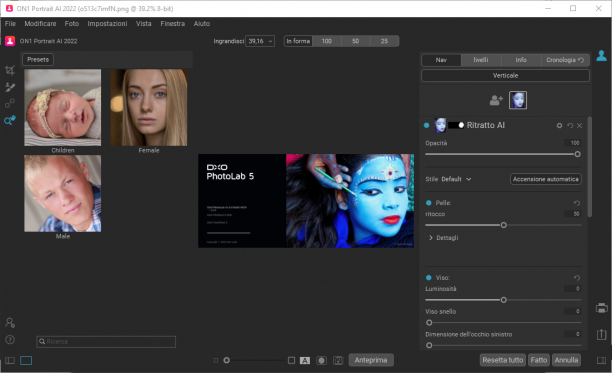This screenshot has width=612, height=373.
Task: Toggle the Pelle section blue dot
Action: click(x=429, y=203)
